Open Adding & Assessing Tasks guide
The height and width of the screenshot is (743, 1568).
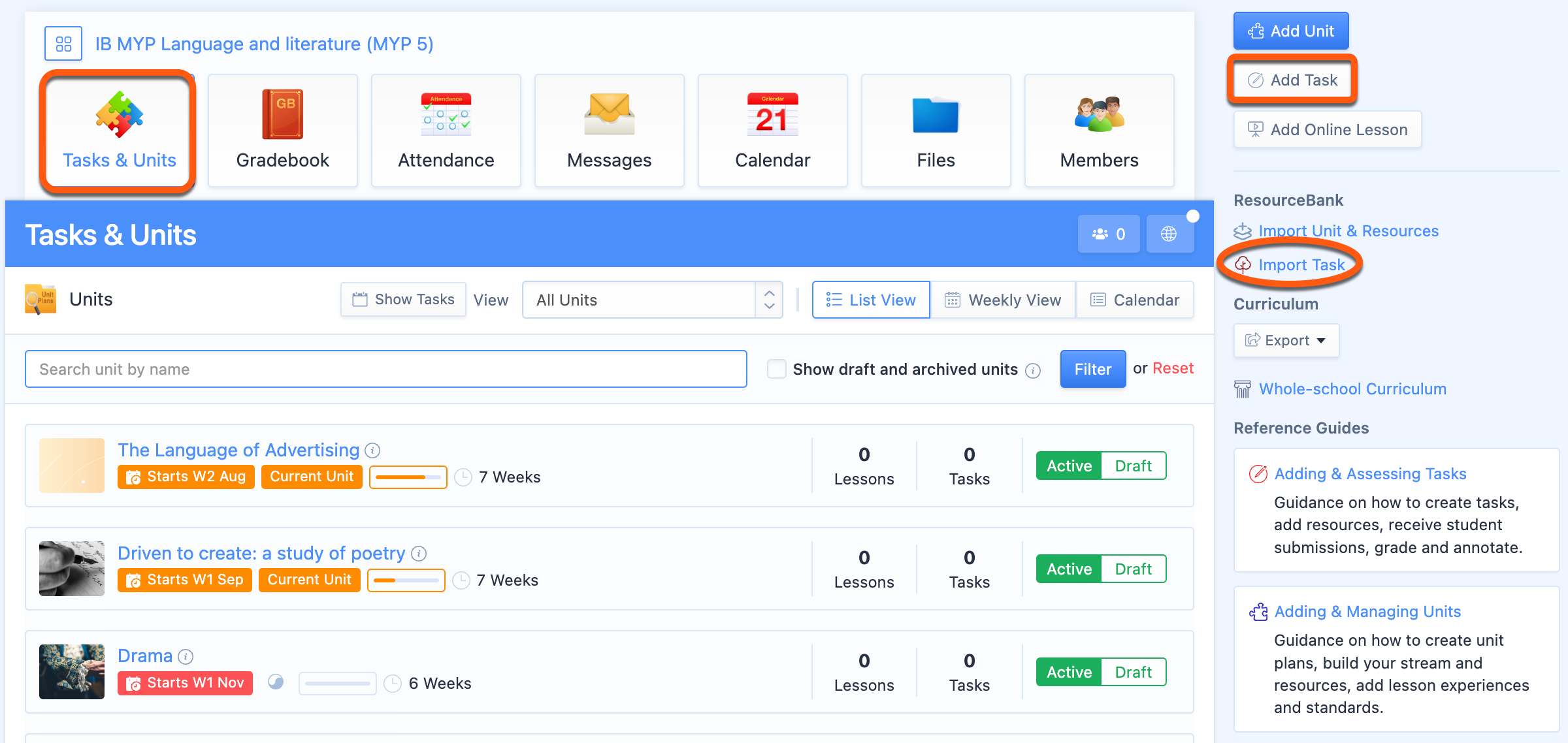point(1370,474)
